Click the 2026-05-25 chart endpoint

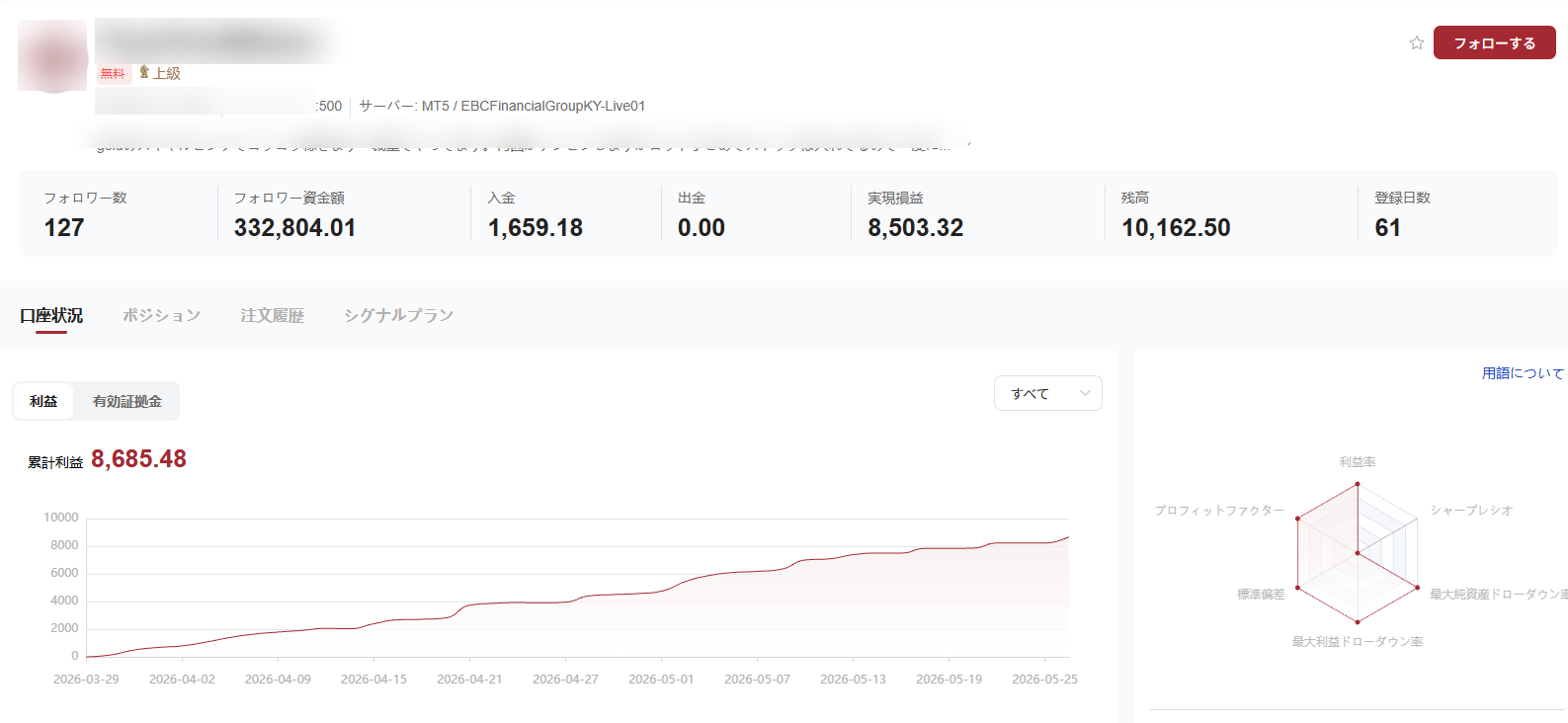tap(1068, 537)
